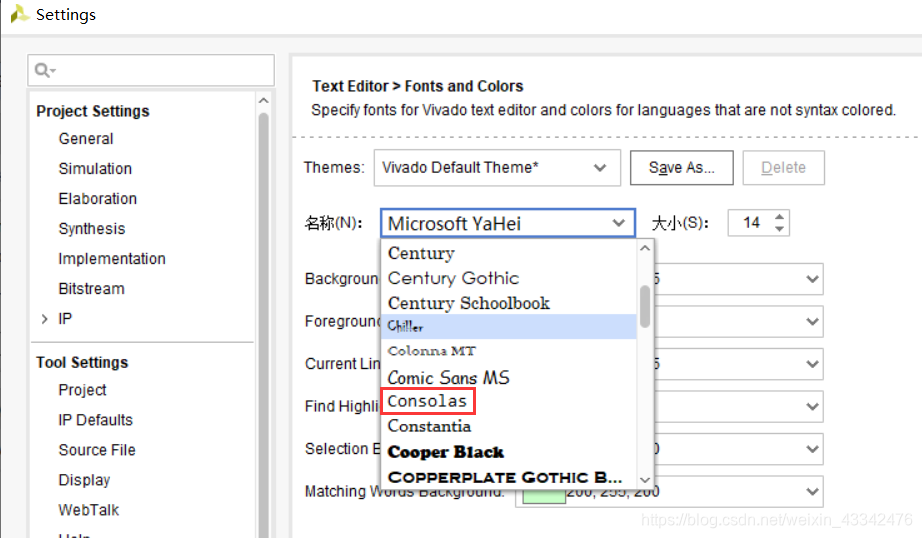Select Elaboration in the settings tree
This screenshot has height=538, width=922.
[x=98, y=199]
